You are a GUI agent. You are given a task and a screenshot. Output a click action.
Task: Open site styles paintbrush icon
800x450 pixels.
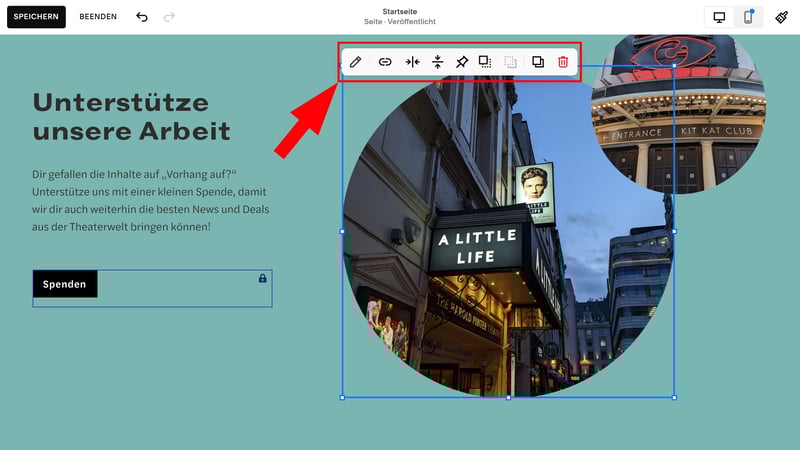tap(781, 17)
